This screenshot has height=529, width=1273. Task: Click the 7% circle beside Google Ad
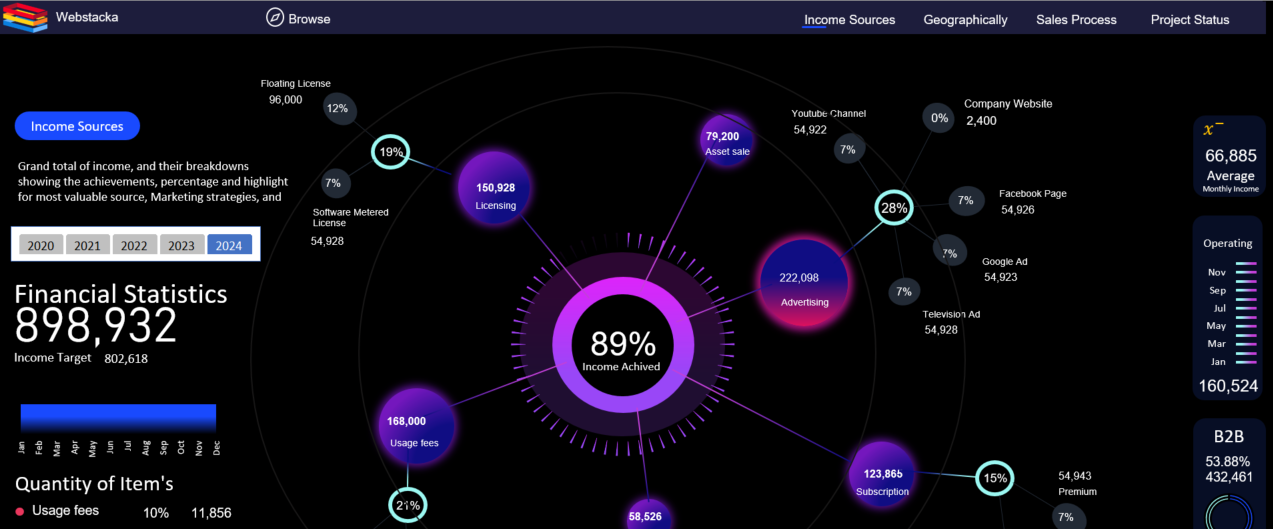(x=949, y=252)
